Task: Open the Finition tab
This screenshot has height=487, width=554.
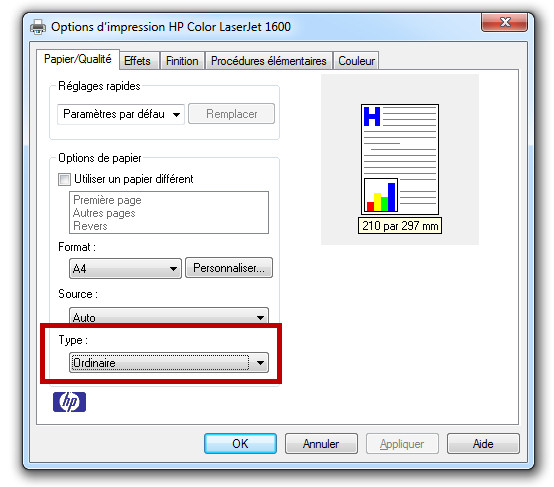Action: point(182,61)
